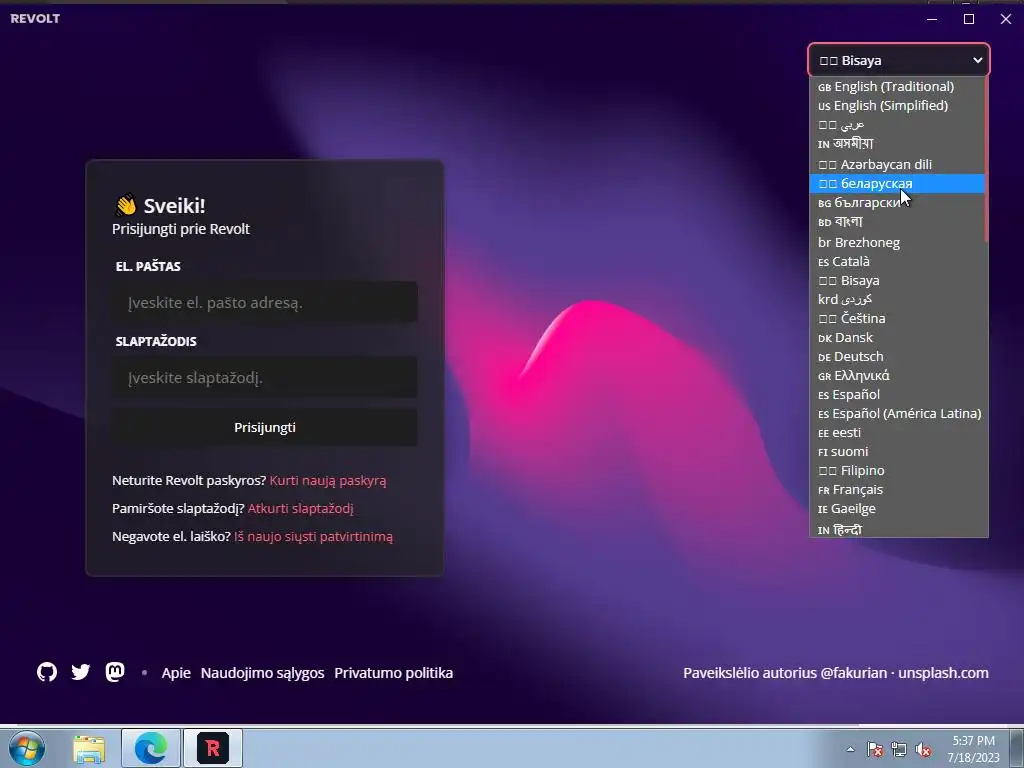Select the krd Kurdish language option

[x=897, y=299]
